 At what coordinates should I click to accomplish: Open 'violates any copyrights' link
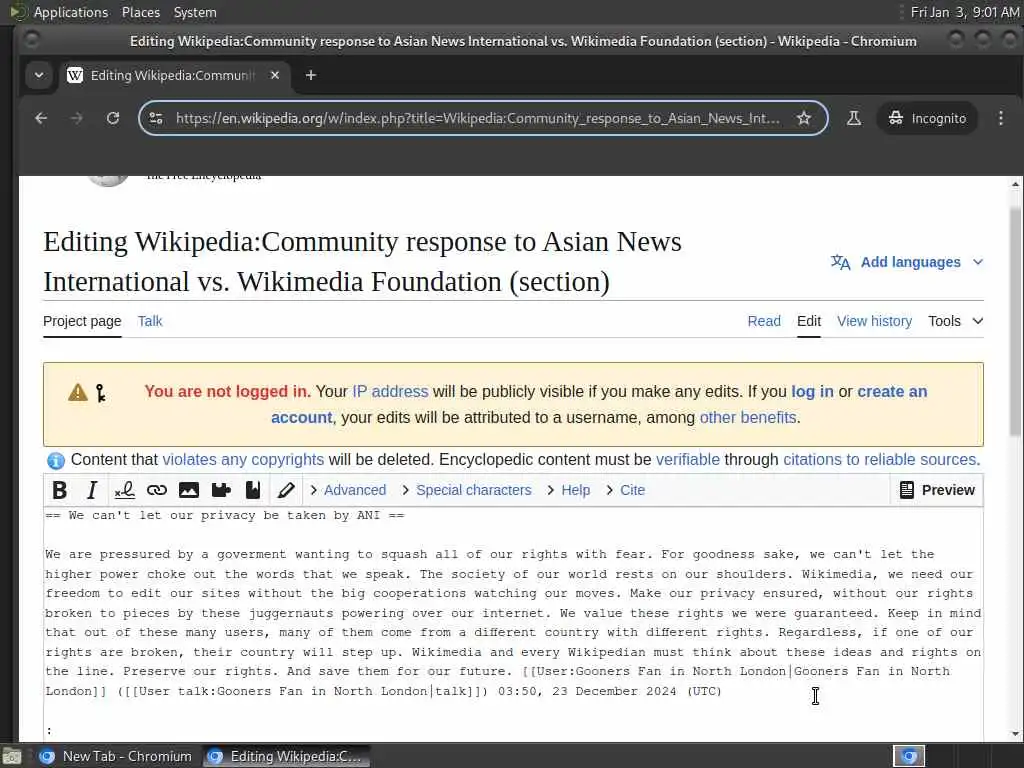click(x=243, y=460)
